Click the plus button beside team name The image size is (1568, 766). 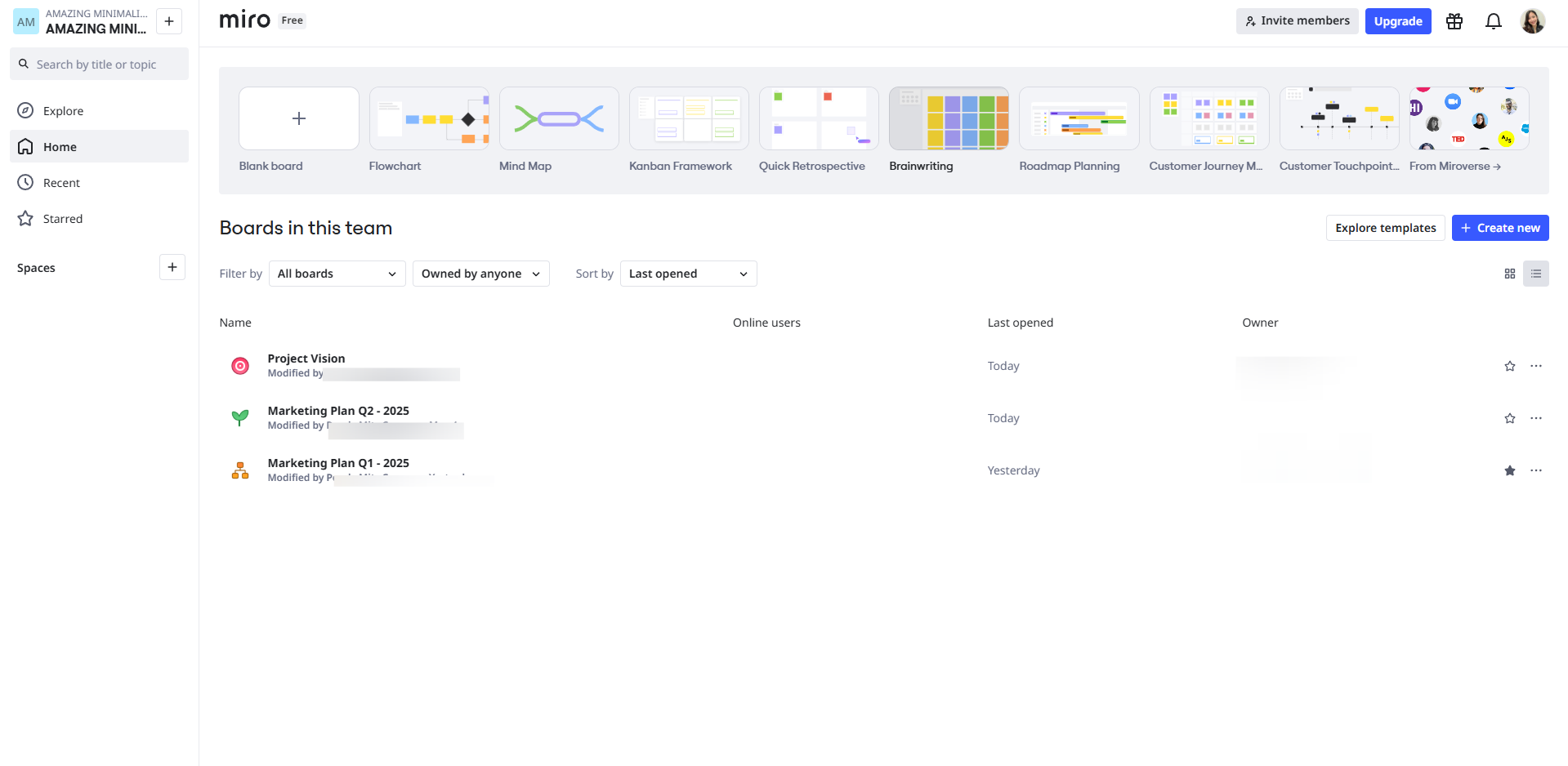click(x=168, y=21)
